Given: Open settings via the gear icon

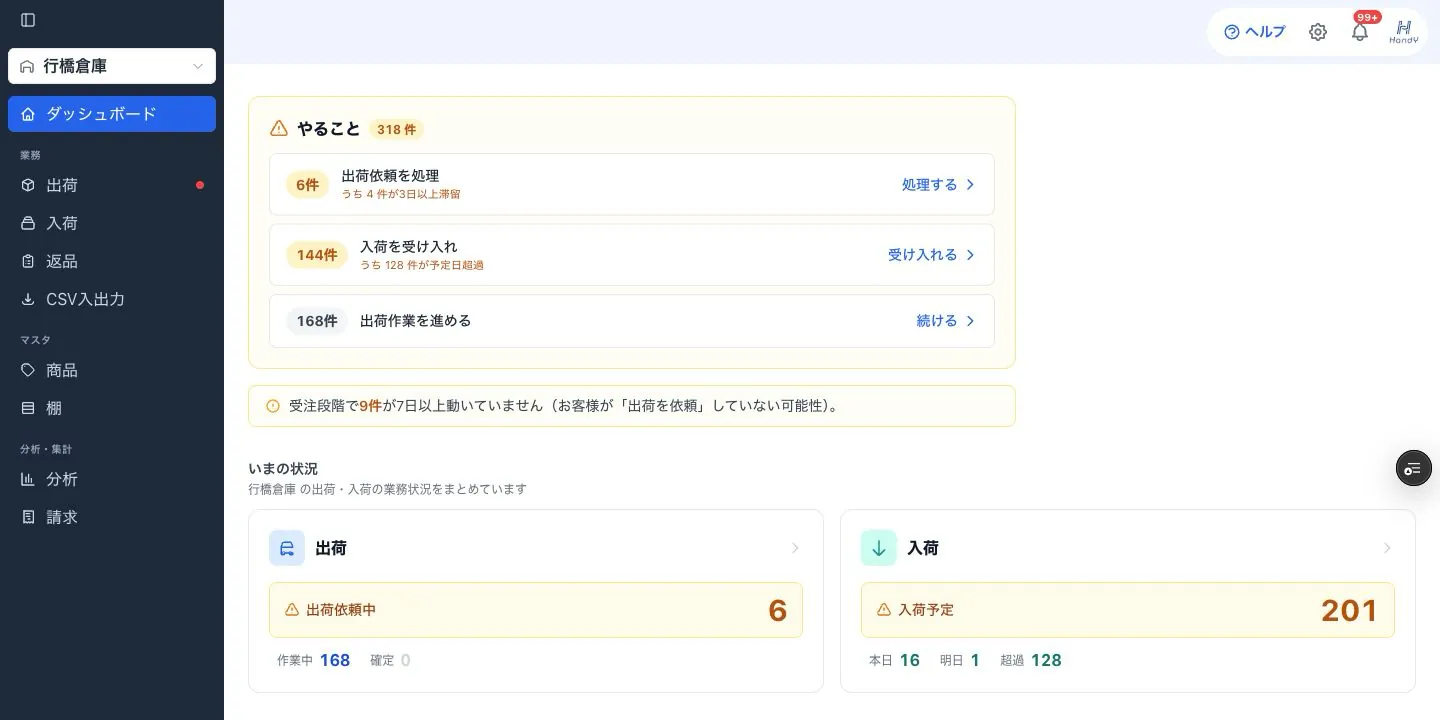Looking at the screenshot, I should coord(1318,32).
